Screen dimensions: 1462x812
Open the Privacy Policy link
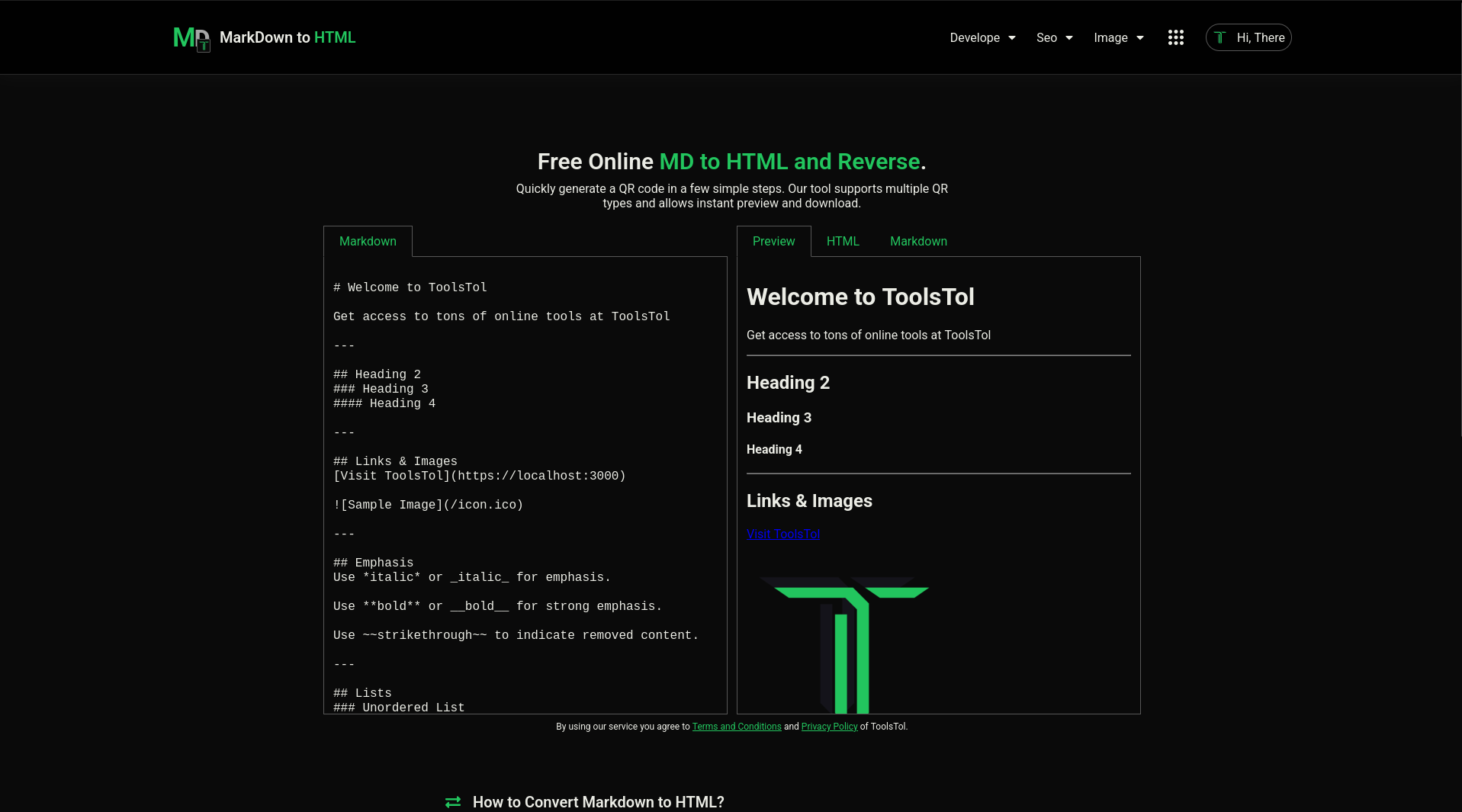(x=829, y=727)
